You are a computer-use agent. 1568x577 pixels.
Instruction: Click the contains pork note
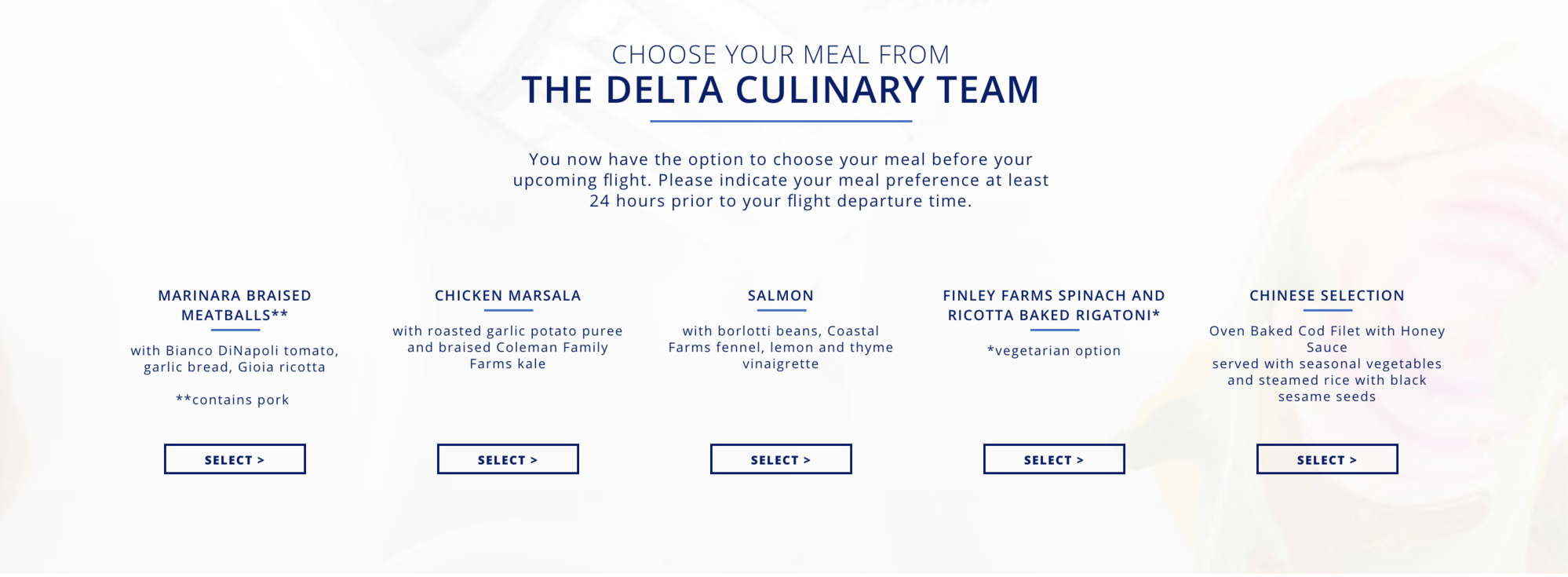point(232,400)
